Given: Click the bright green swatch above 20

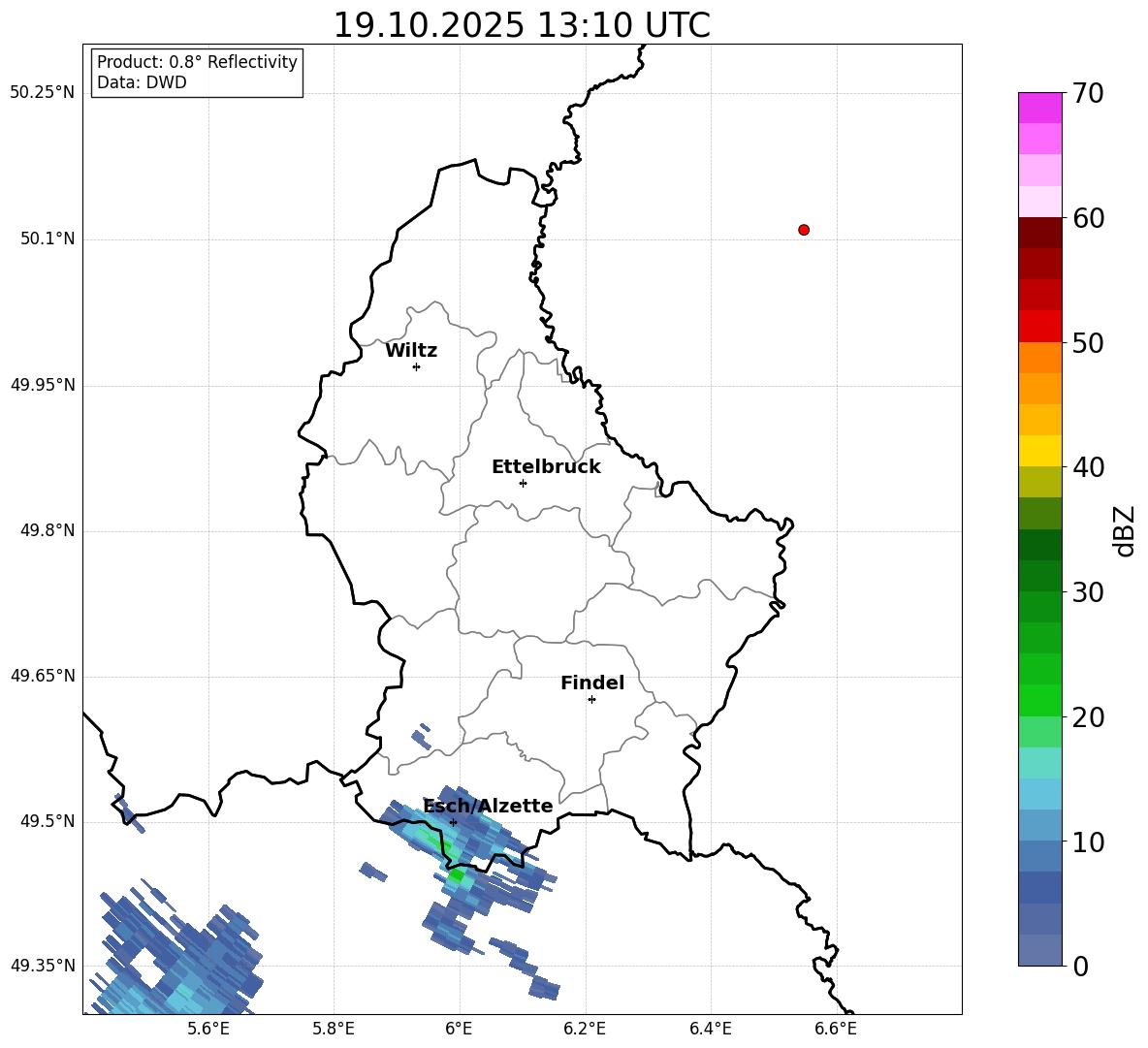Looking at the screenshot, I should (x=1039, y=700).
